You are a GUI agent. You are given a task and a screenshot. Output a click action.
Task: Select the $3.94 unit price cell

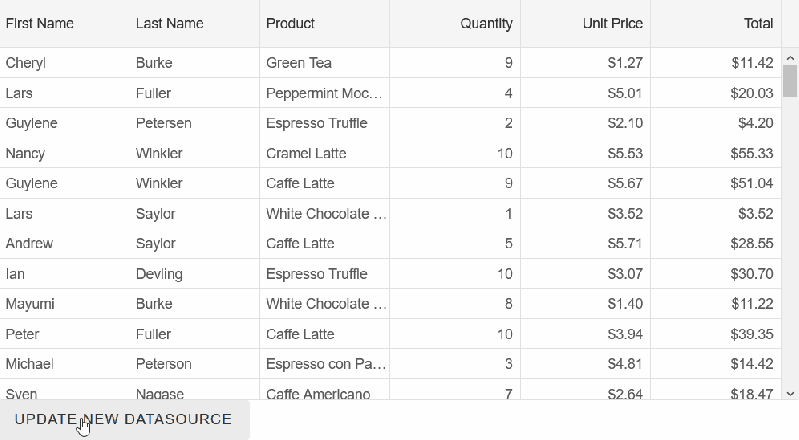point(624,333)
